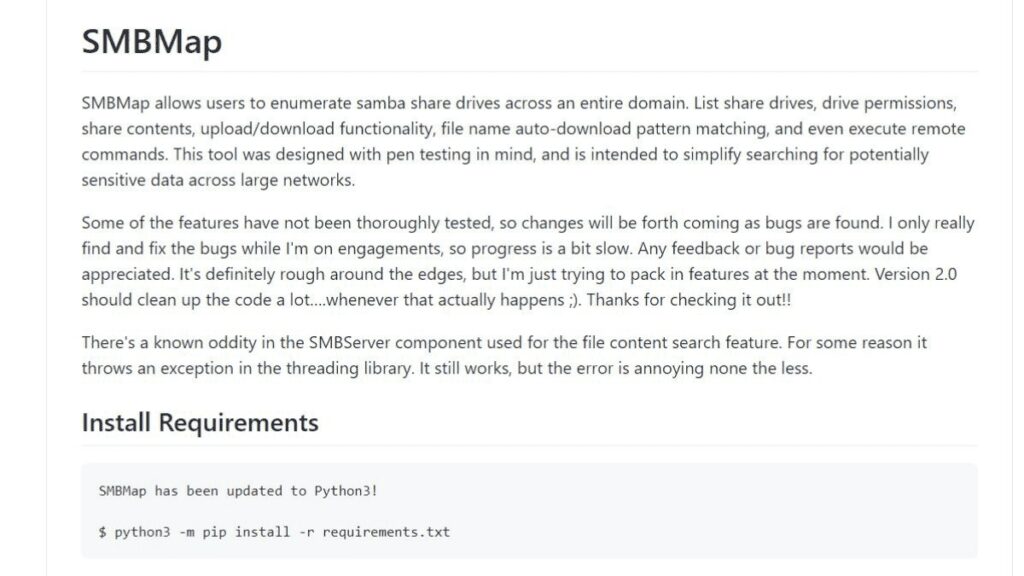Click the SMBMap main heading

pyautogui.click(x=152, y=42)
